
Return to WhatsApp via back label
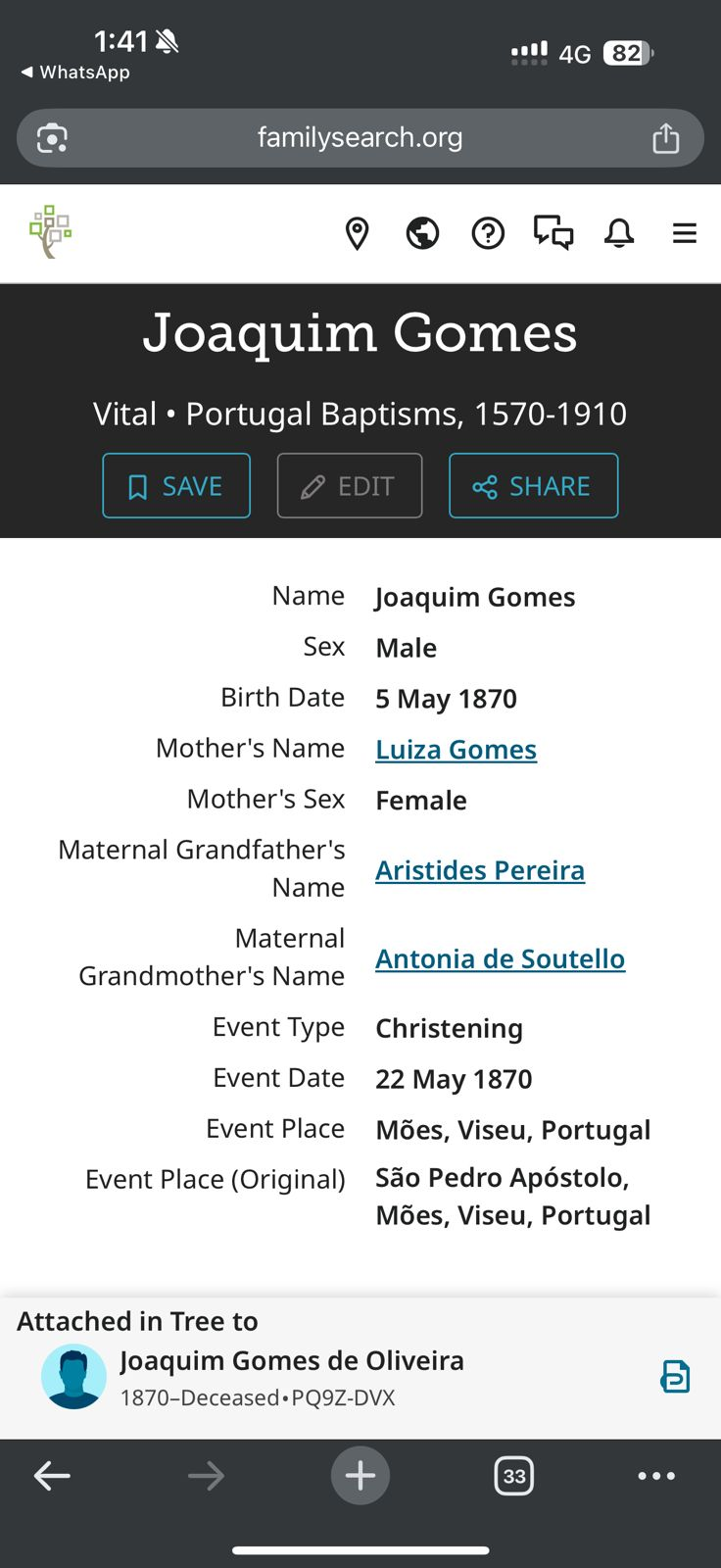(75, 73)
